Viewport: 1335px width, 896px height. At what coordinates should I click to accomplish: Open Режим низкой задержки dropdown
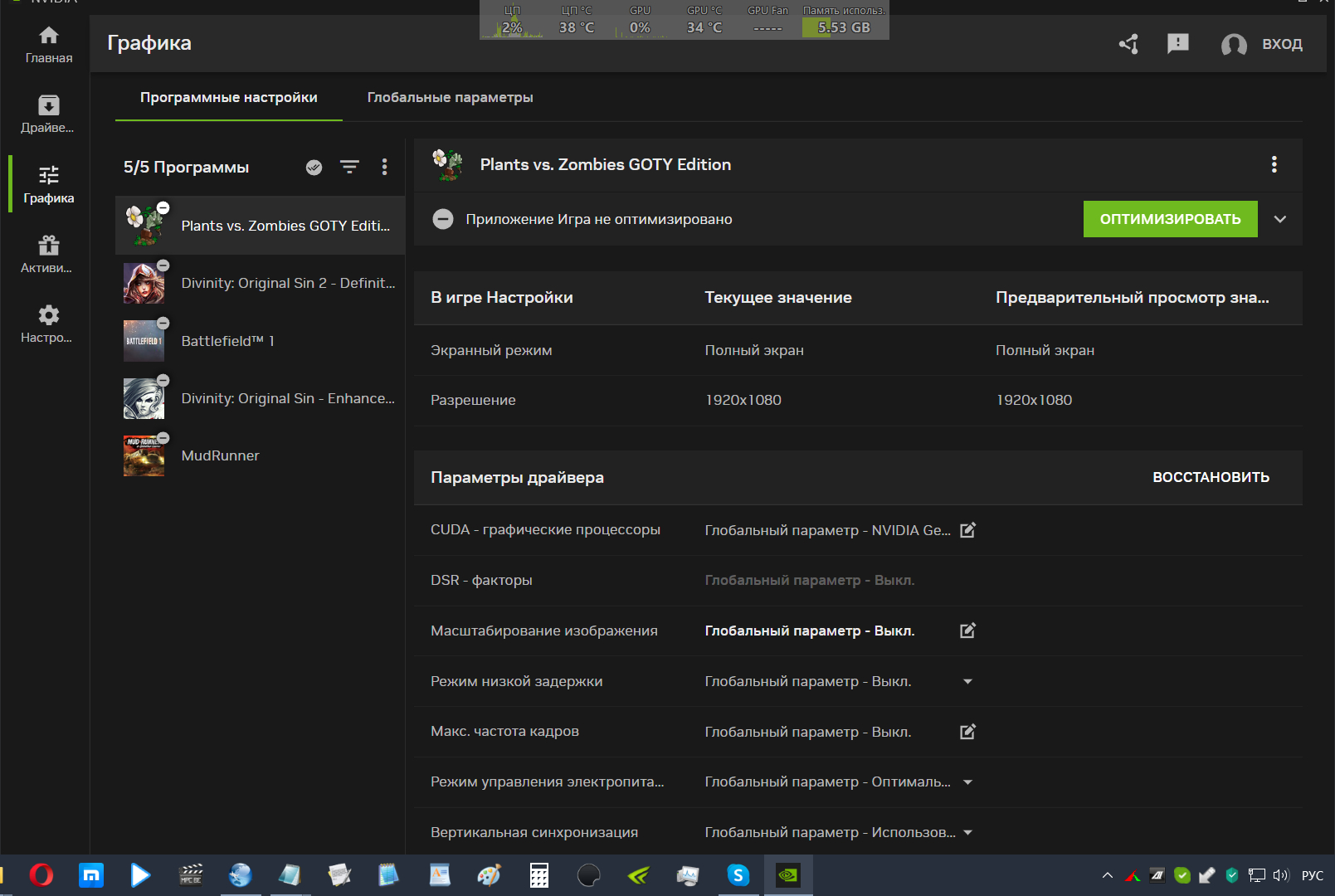click(967, 681)
